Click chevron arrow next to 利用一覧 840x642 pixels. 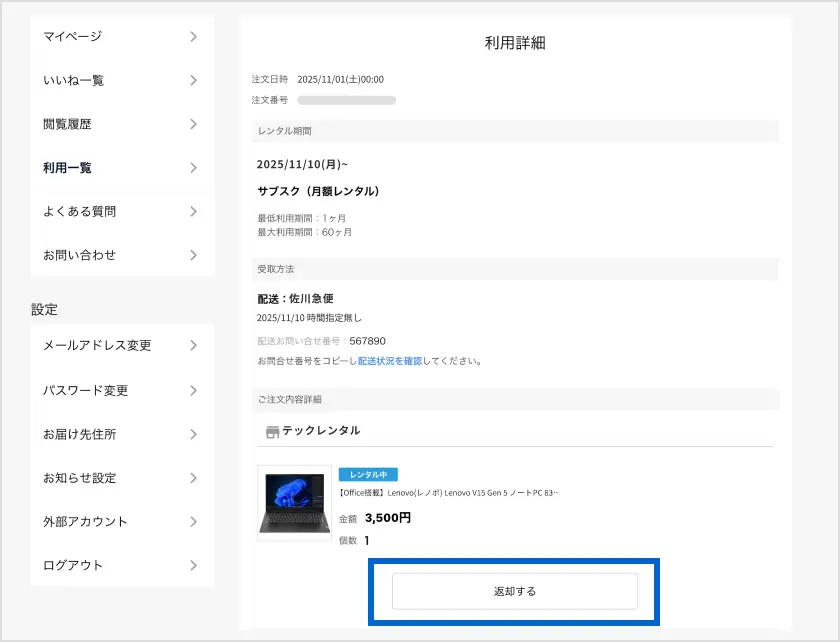pyautogui.click(x=193, y=168)
